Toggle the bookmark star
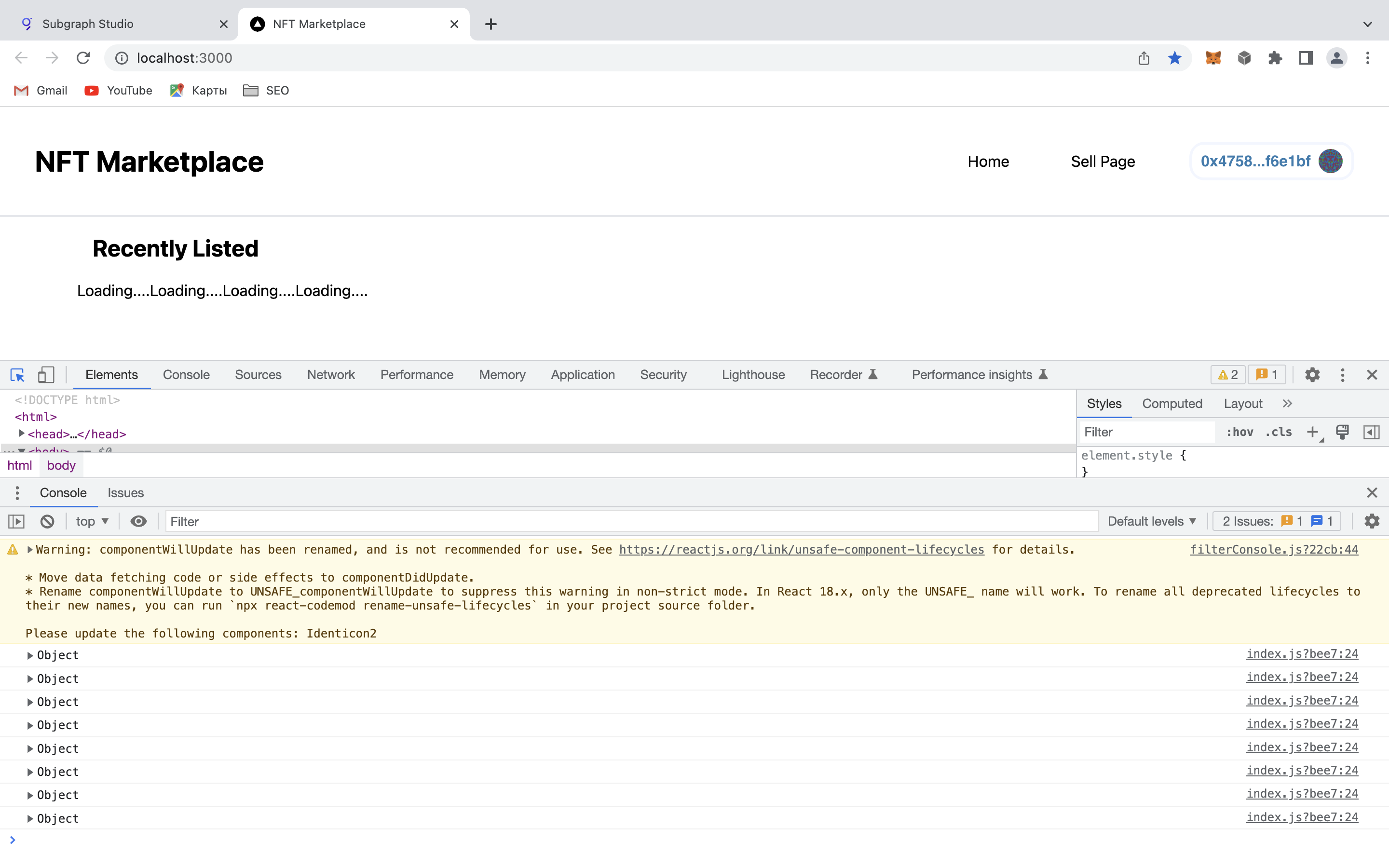Image resolution: width=1389 pixels, height=868 pixels. click(x=1175, y=58)
